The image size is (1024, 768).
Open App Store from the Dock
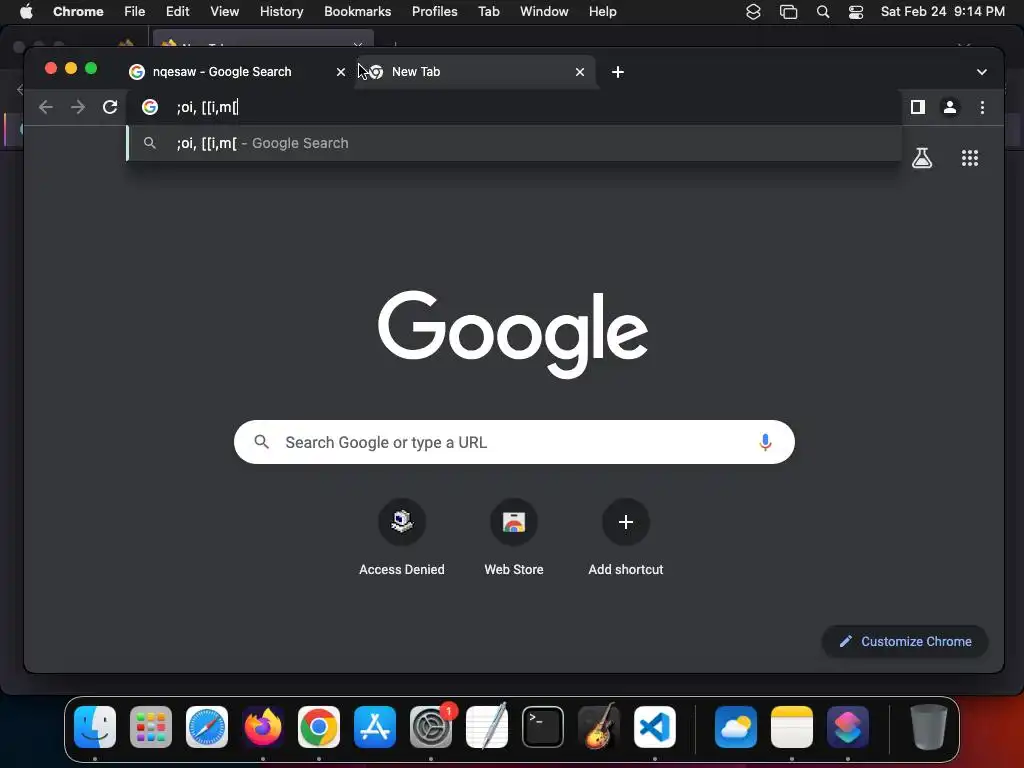click(375, 727)
